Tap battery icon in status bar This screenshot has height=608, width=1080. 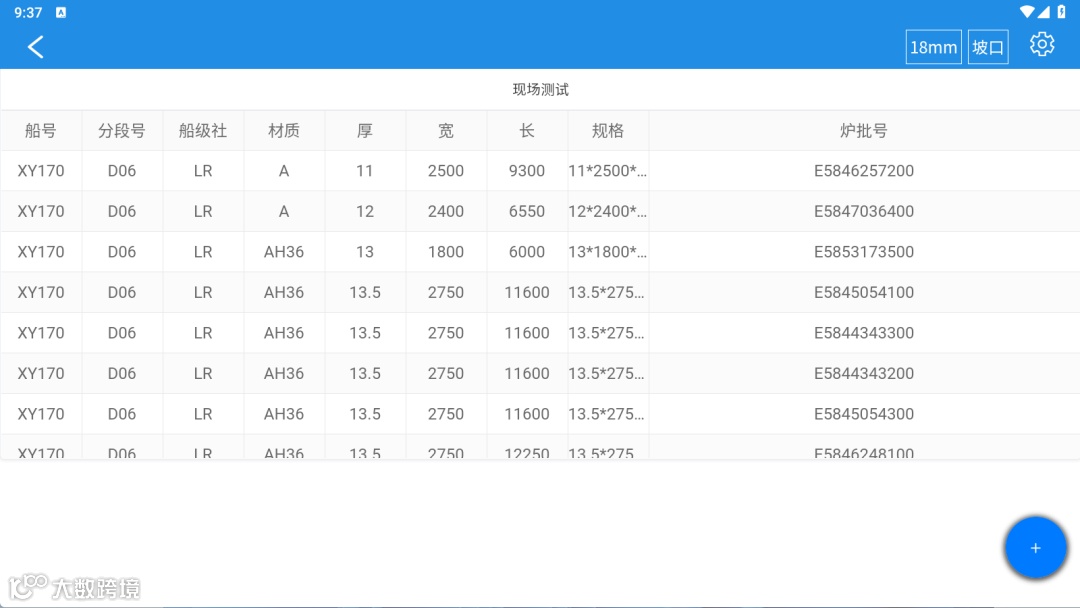1061,12
